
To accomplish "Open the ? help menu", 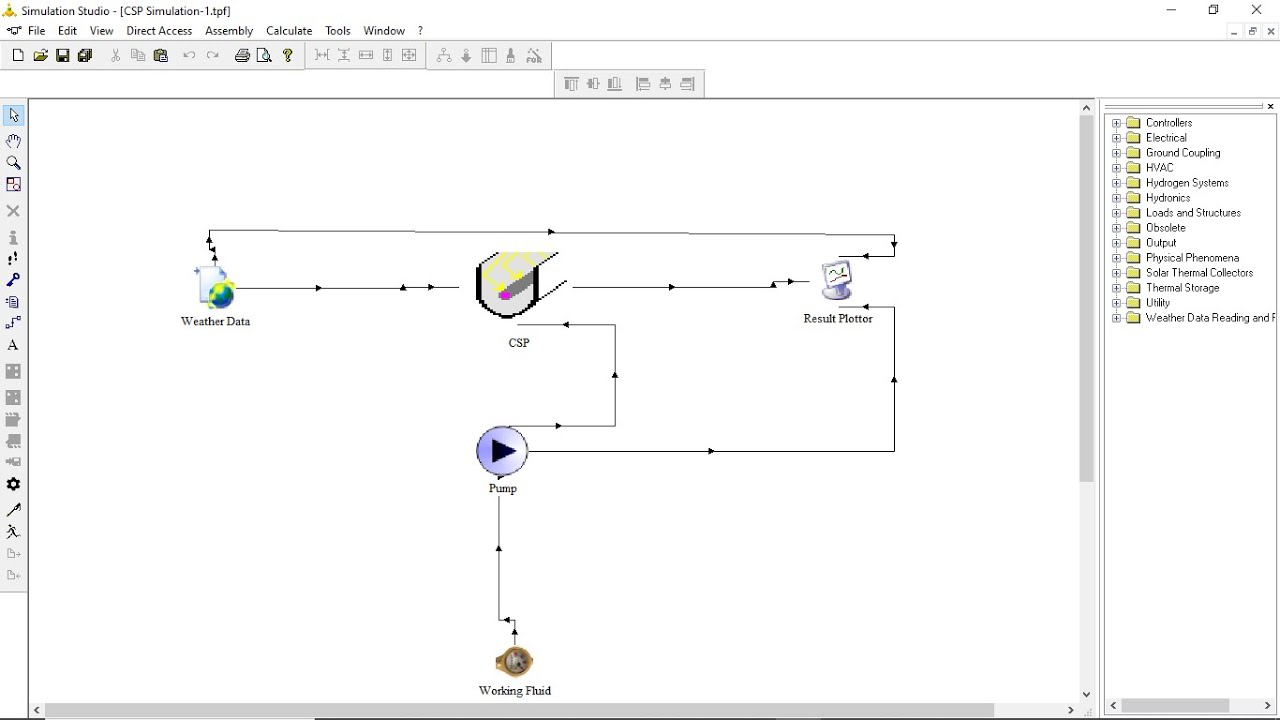I will (420, 31).
